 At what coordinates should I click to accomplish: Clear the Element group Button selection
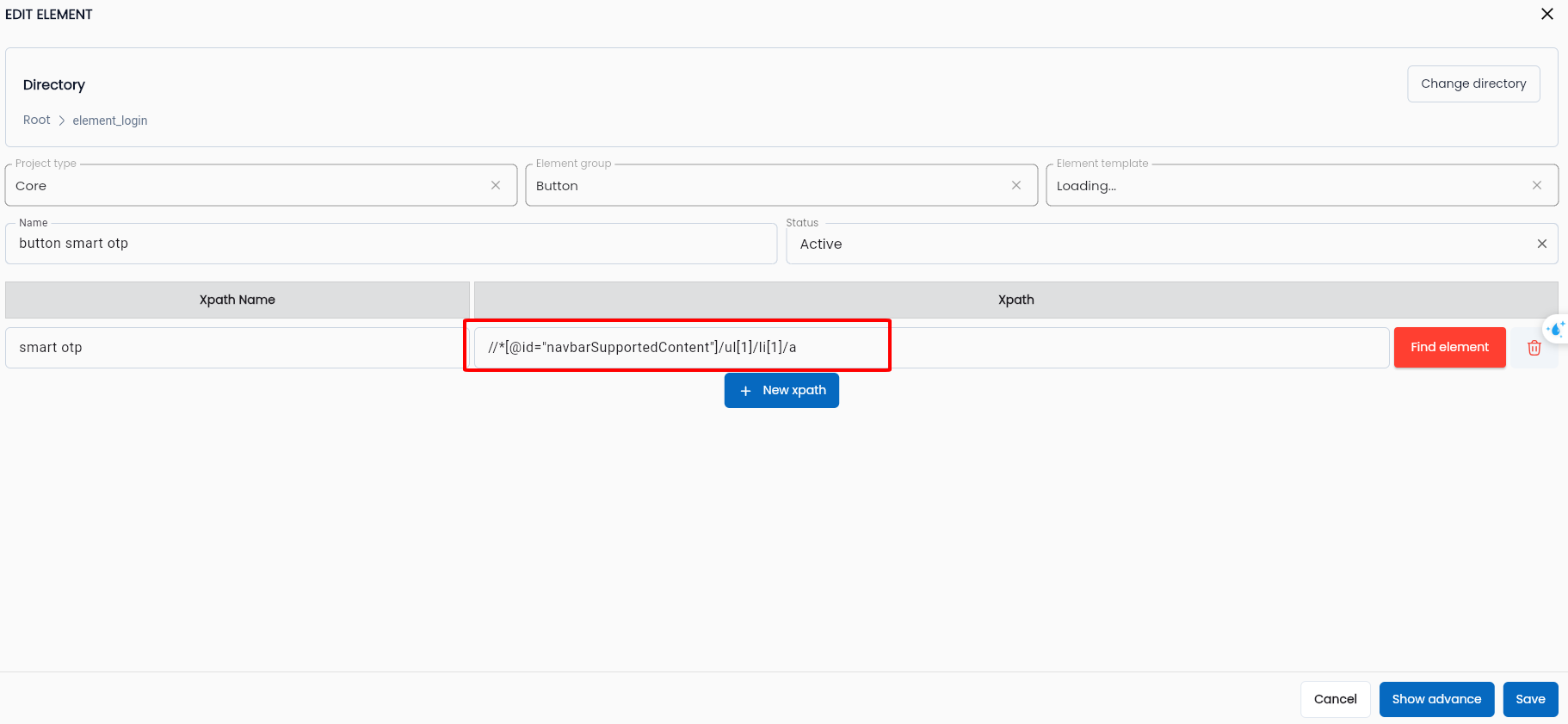point(1016,185)
